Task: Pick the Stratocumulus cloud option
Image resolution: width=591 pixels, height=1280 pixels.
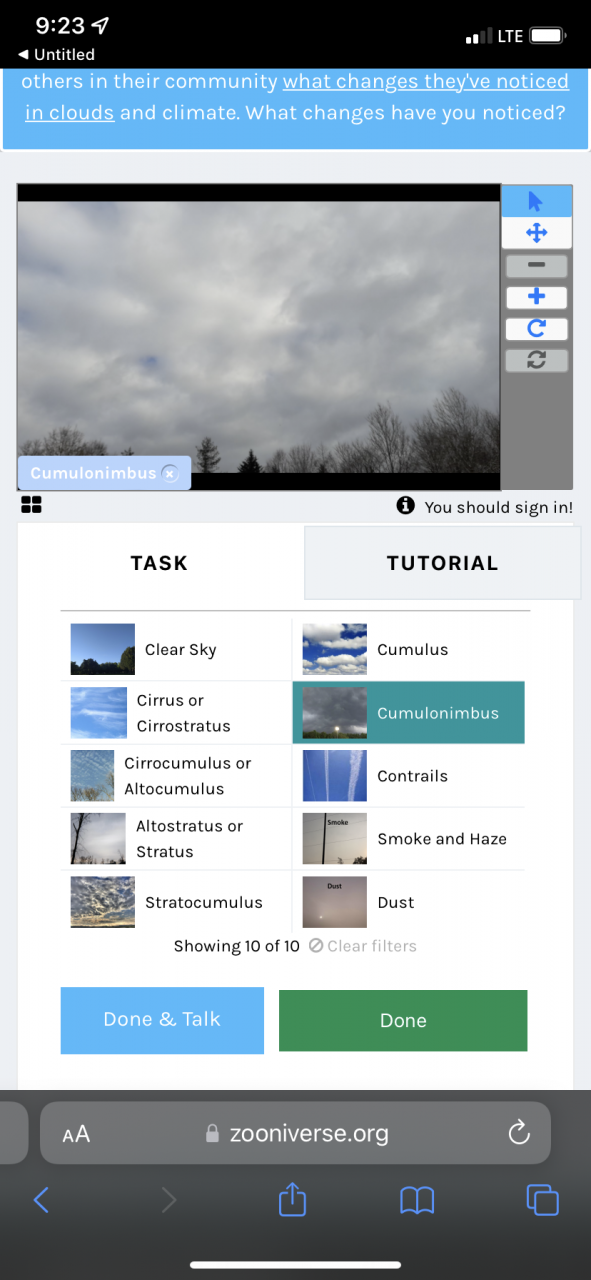Action: click(x=176, y=902)
